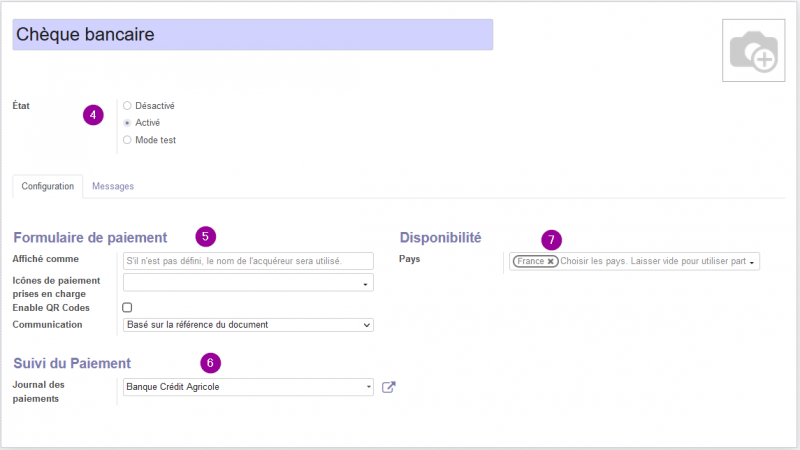Choose the Mode test state
This screenshot has height=450, width=800.
(127, 140)
